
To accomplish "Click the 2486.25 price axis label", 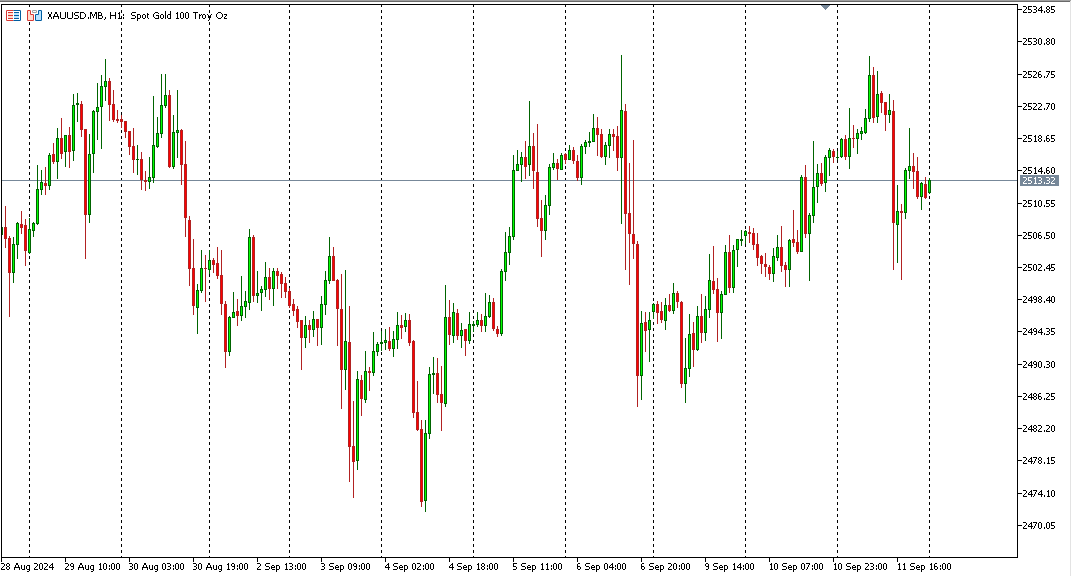I will [1038, 396].
